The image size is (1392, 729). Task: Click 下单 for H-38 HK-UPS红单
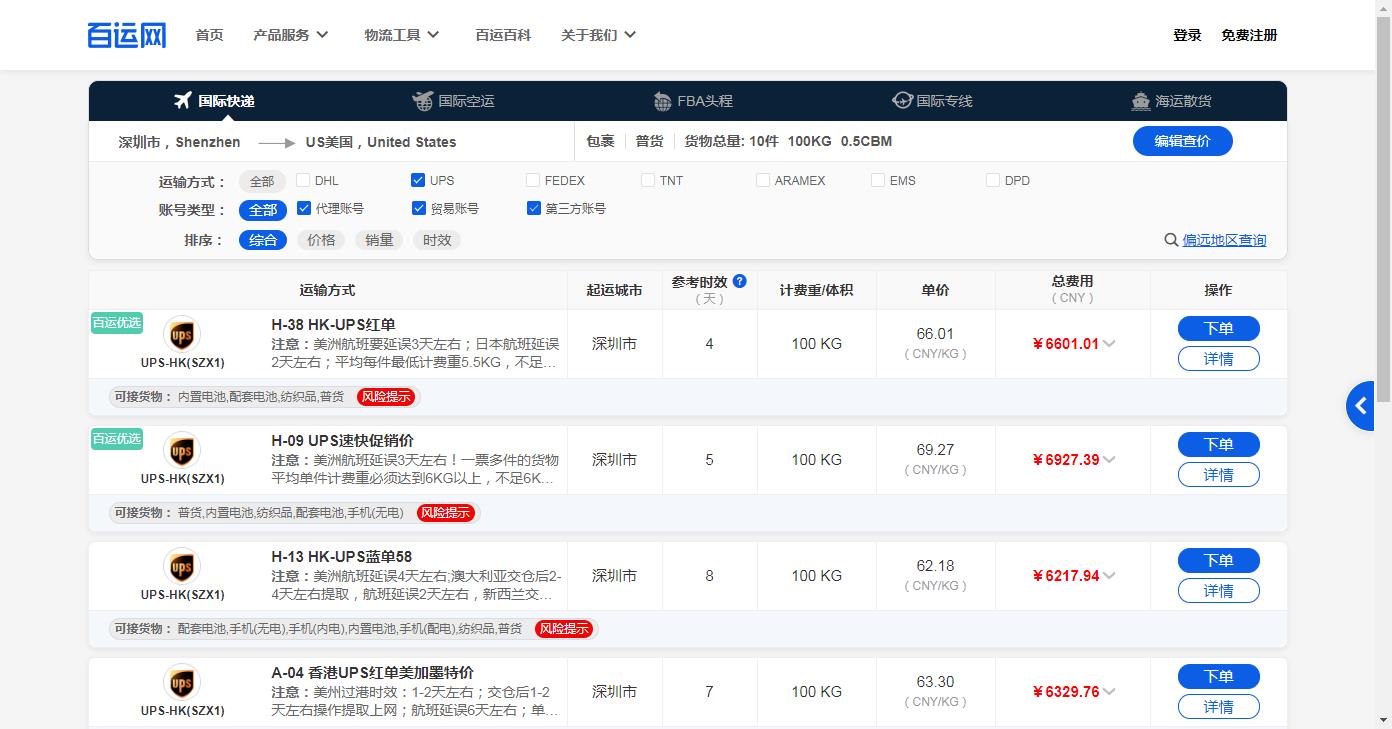pos(1218,329)
